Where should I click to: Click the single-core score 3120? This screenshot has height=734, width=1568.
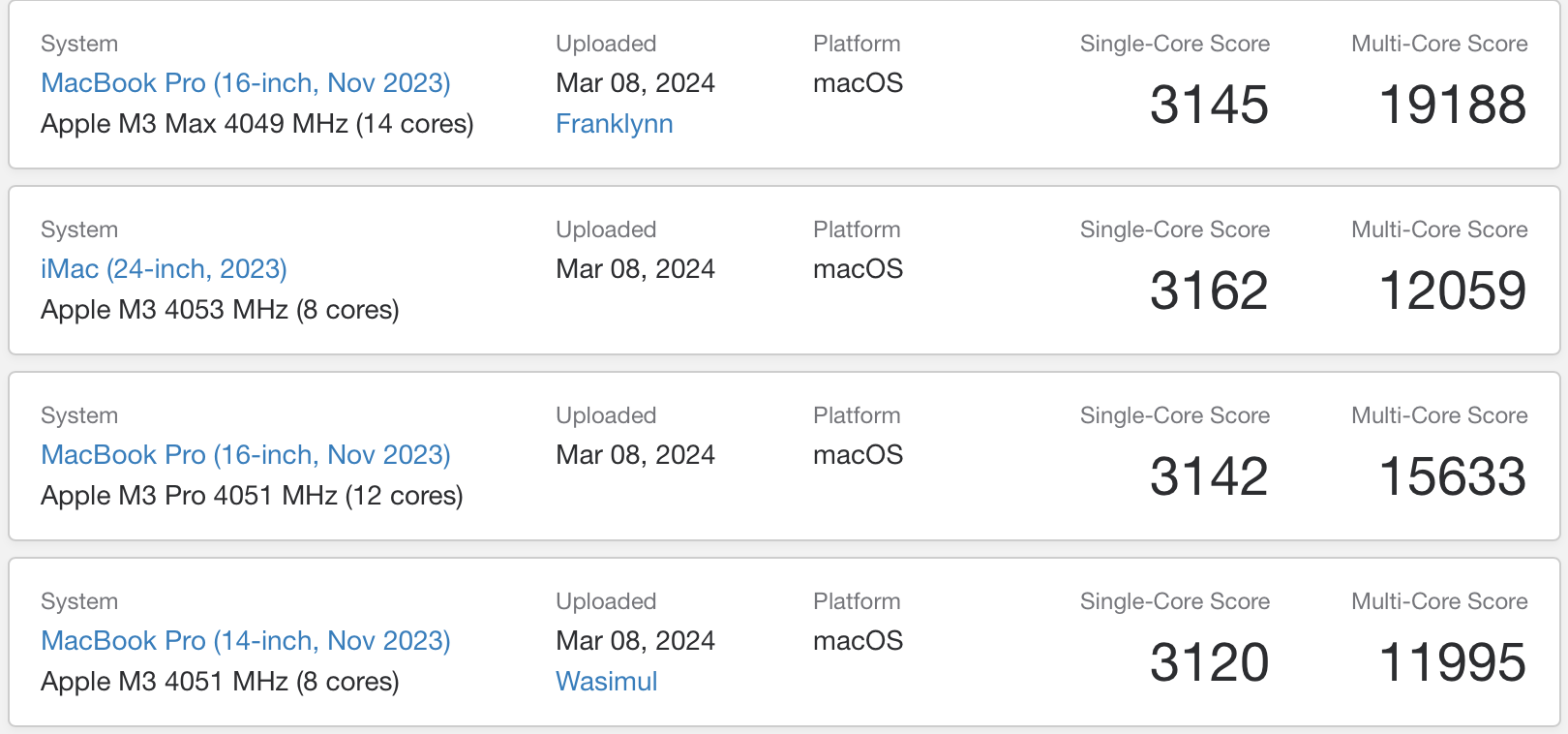pyautogui.click(x=1209, y=662)
